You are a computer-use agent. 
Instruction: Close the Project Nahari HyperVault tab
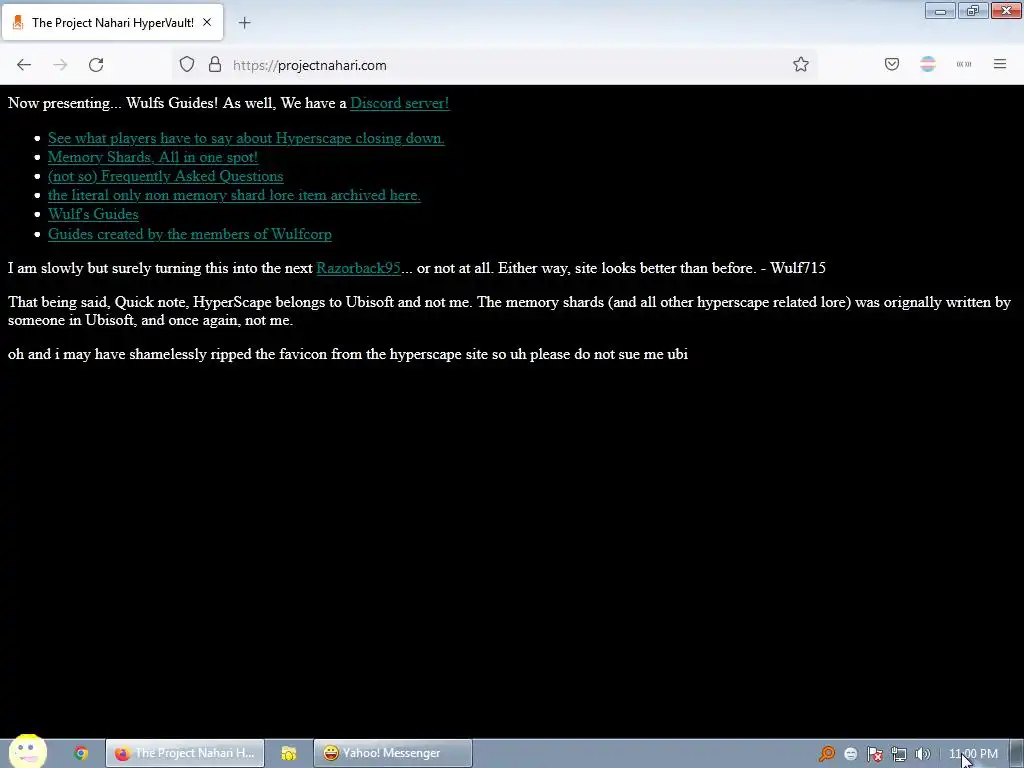tap(207, 22)
